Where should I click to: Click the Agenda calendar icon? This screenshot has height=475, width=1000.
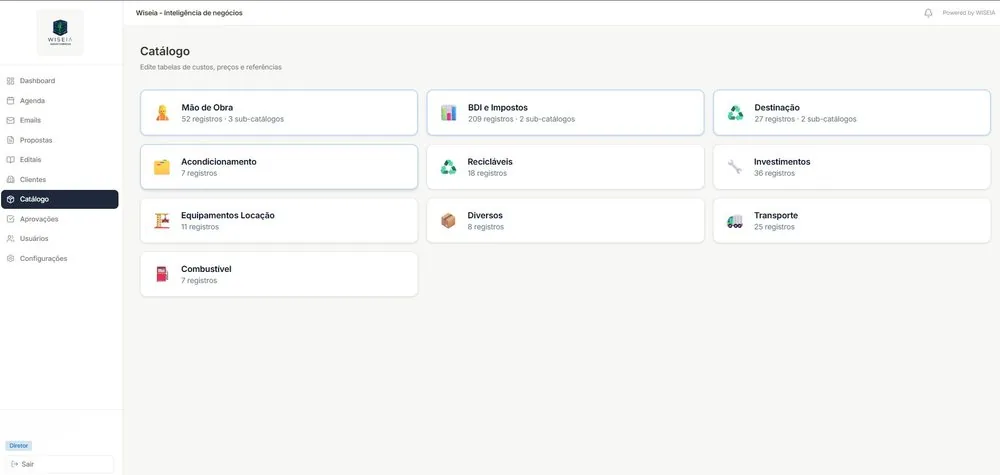click(x=10, y=101)
